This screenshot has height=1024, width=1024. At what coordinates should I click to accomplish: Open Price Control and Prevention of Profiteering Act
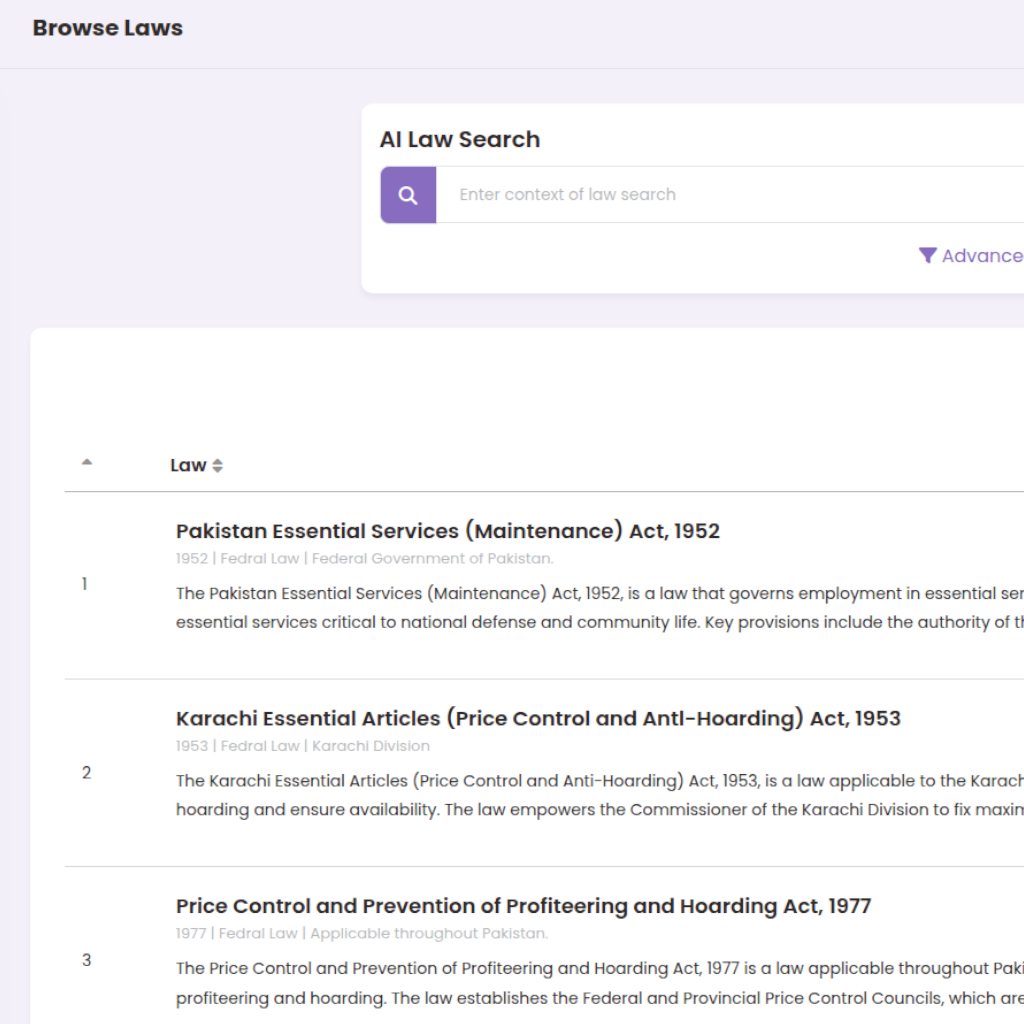(x=523, y=906)
